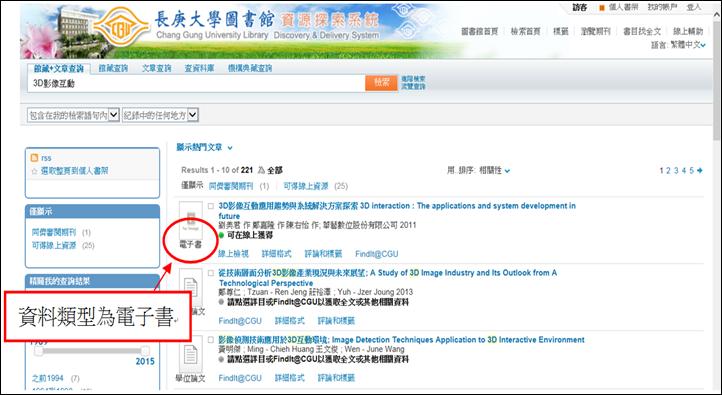Viewport: 722px width, 395px height.
Task: Click 同儕審閱期刊 filter above the results list
Action: pos(231,186)
